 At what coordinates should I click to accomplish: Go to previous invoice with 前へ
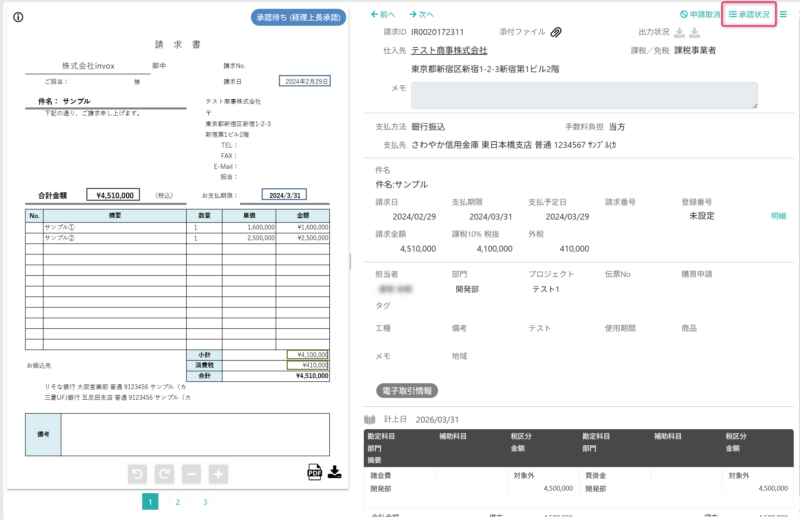tap(383, 14)
